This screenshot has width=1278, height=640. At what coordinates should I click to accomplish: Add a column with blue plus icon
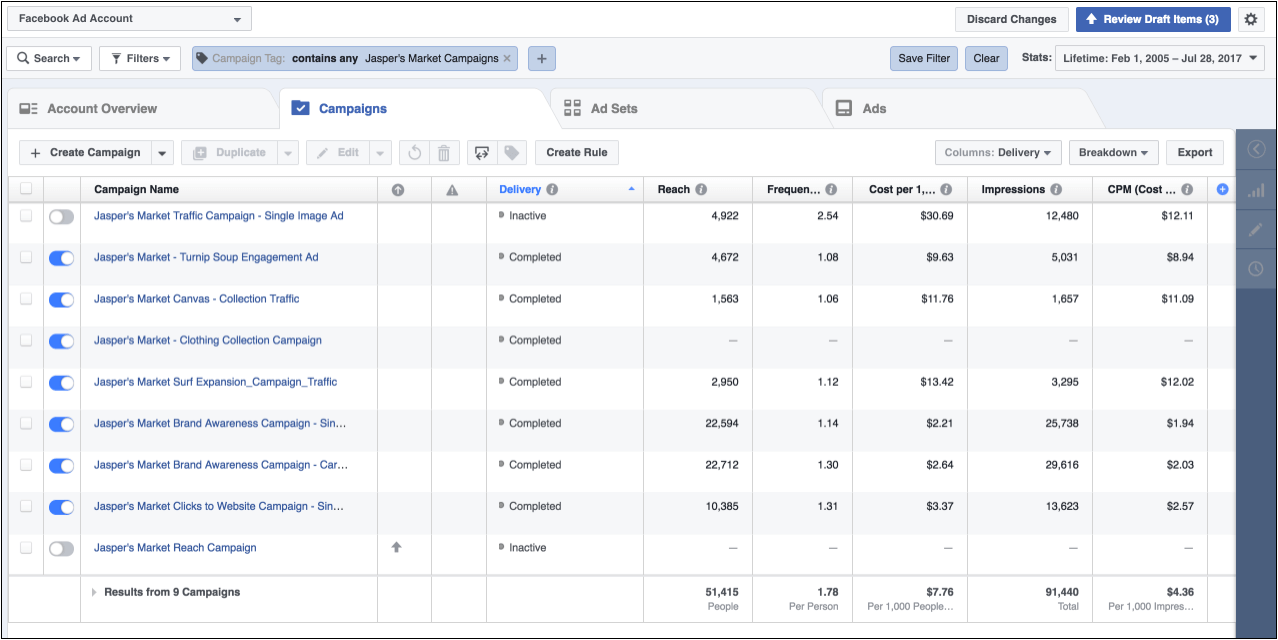(1222, 189)
